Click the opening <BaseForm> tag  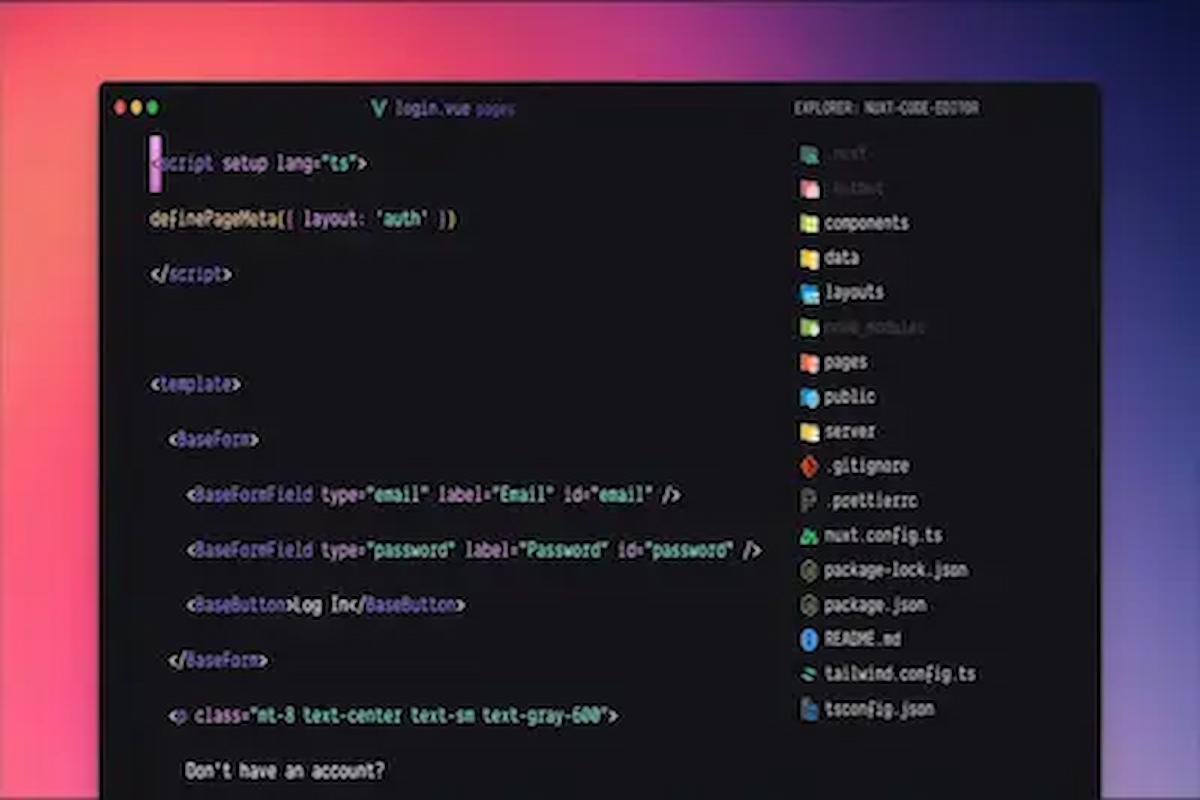(214, 439)
